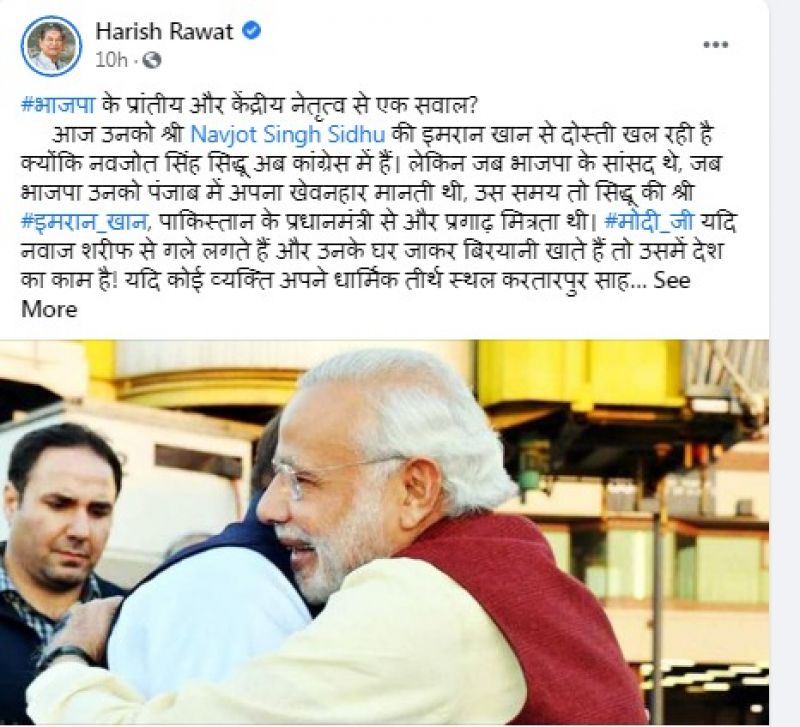Screen dimensions: 800x727
Task: Open the post's 10h timestamp
Action: pyautogui.click(x=111, y=61)
